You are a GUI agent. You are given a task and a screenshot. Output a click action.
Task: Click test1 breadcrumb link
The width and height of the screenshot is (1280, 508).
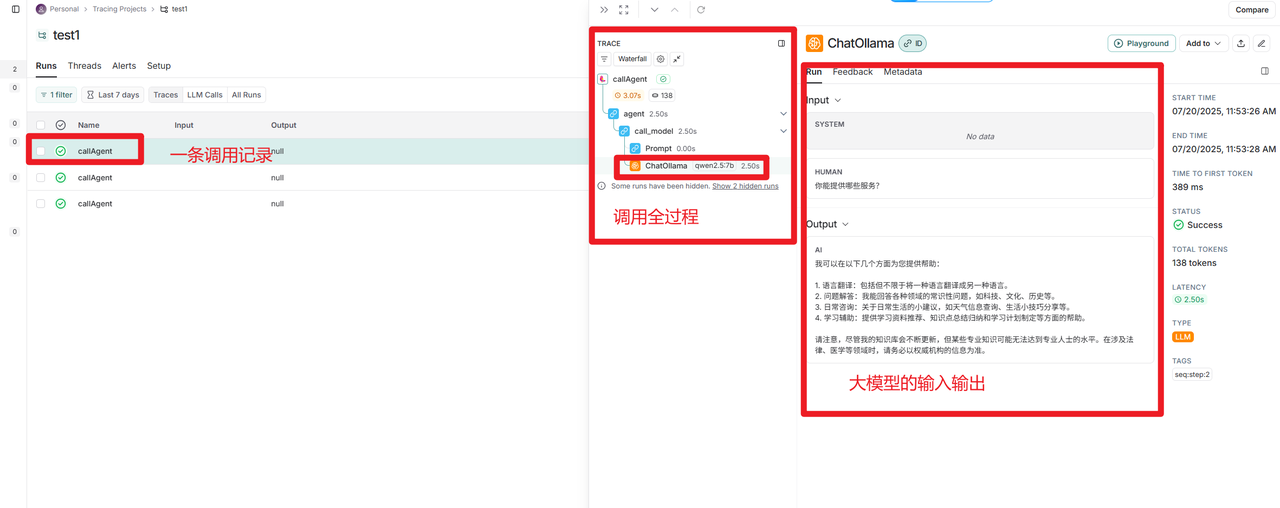point(179,9)
